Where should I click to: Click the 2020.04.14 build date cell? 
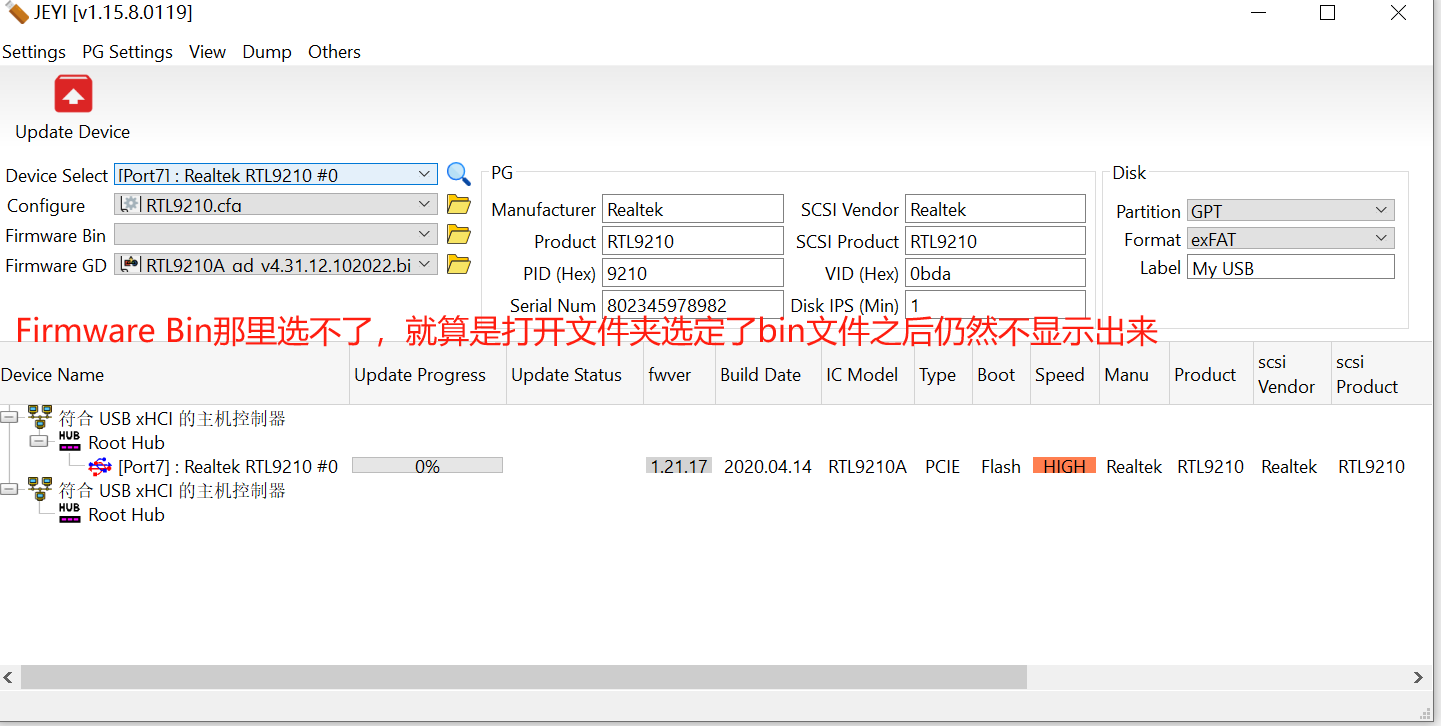pyautogui.click(x=768, y=466)
